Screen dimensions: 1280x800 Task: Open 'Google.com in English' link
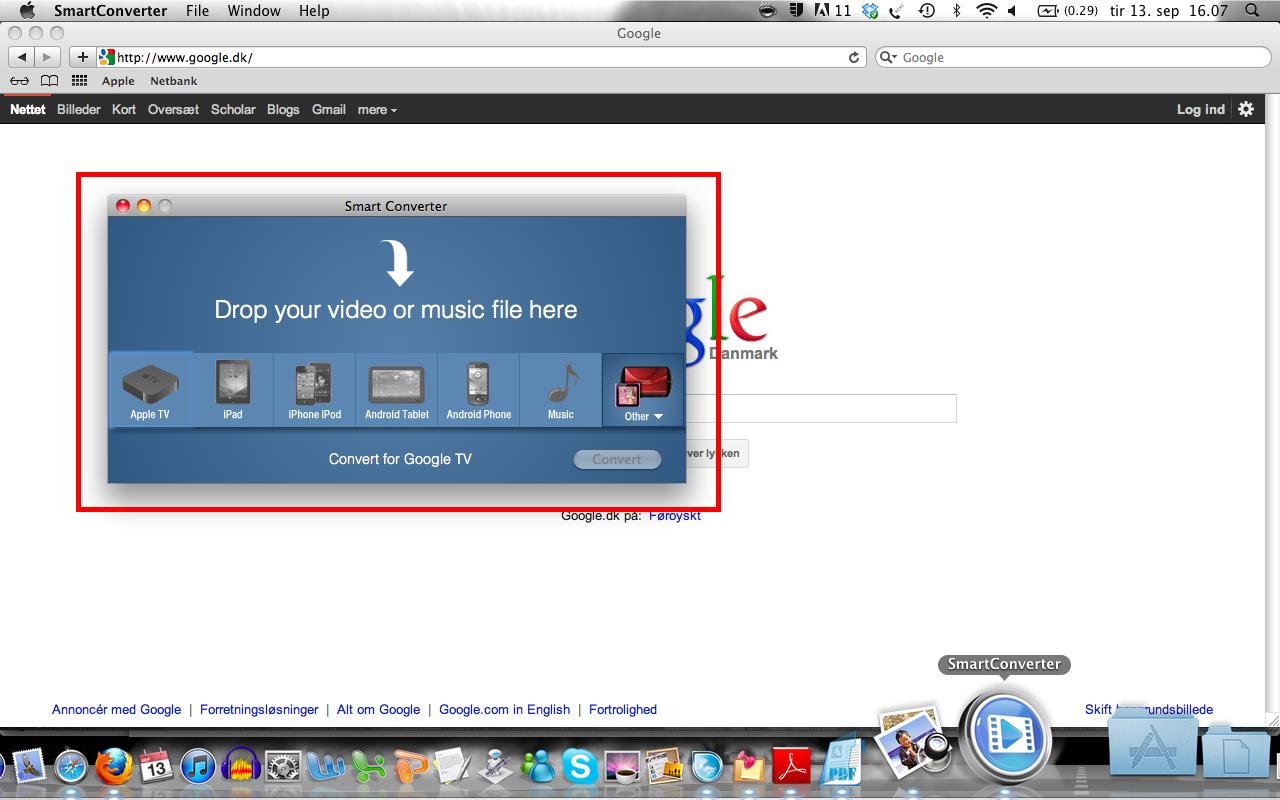point(505,709)
